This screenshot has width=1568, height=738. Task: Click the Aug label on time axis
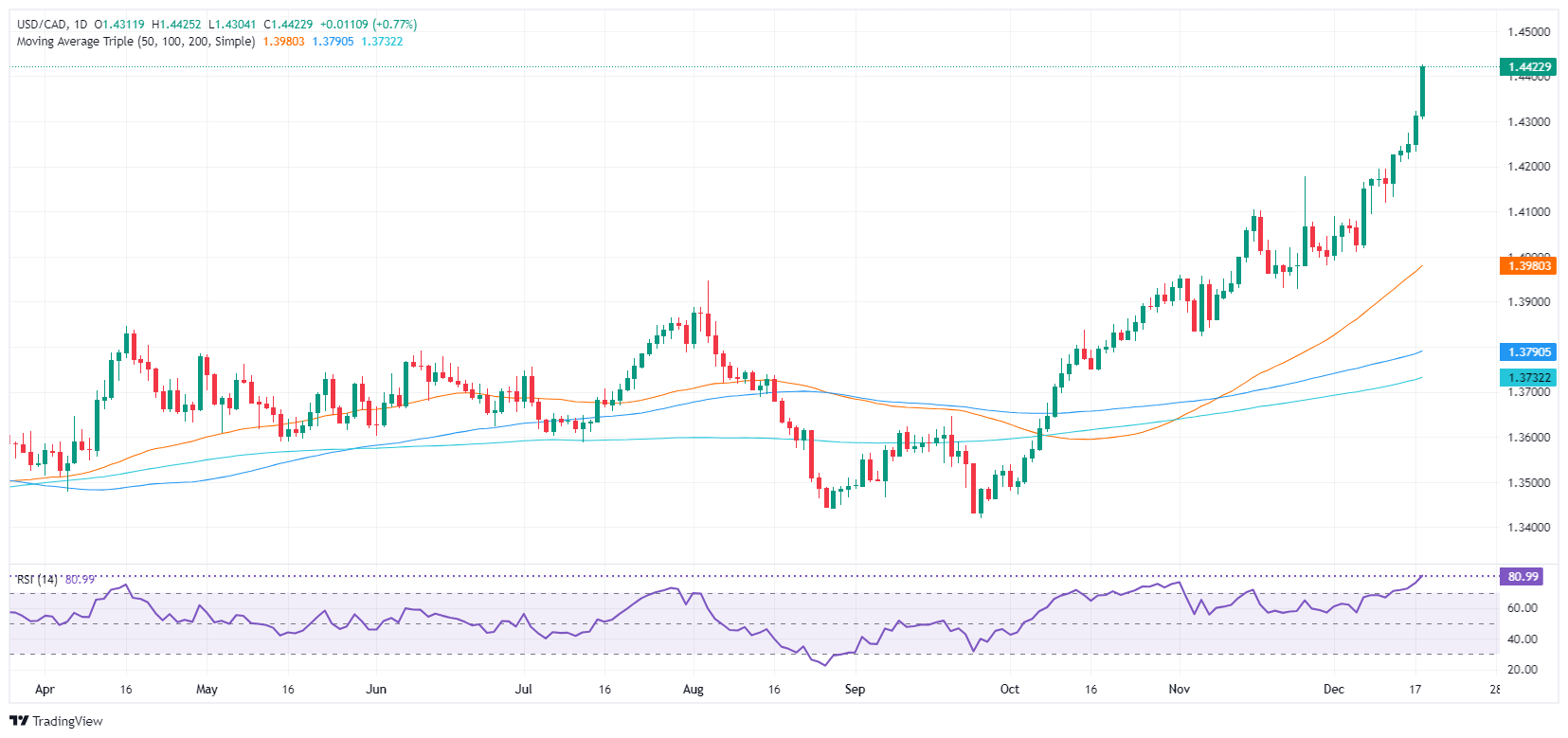coord(693,689)
